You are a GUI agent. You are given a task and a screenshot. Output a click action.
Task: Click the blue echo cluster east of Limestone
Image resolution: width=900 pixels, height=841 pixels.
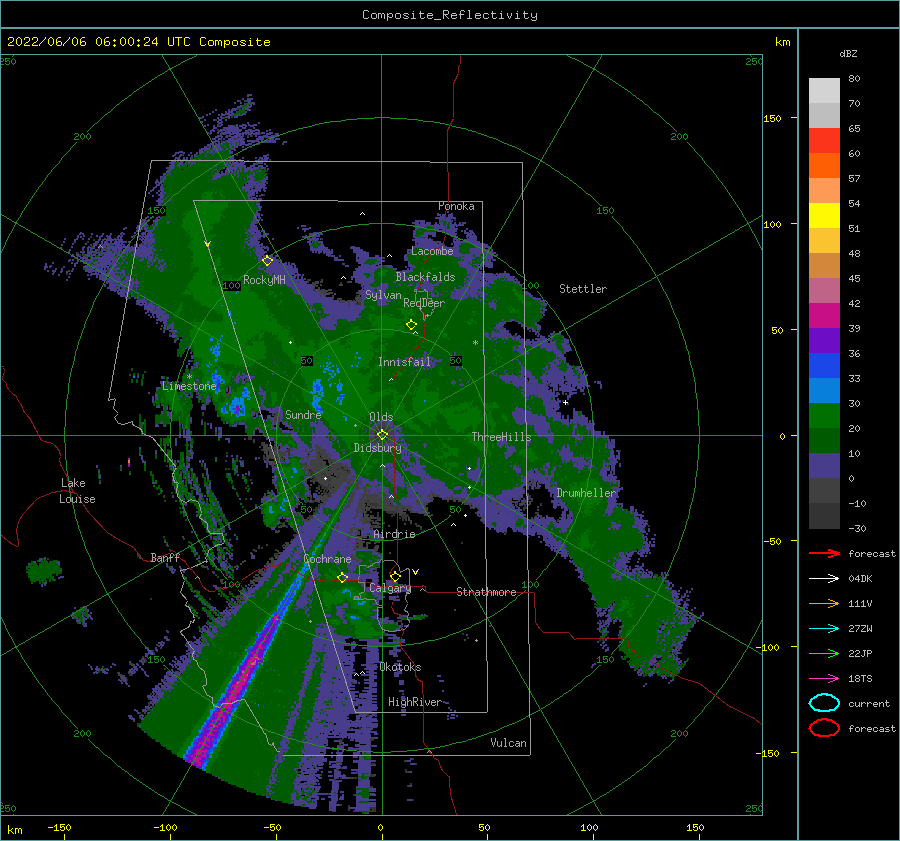[x=235, y=405]
